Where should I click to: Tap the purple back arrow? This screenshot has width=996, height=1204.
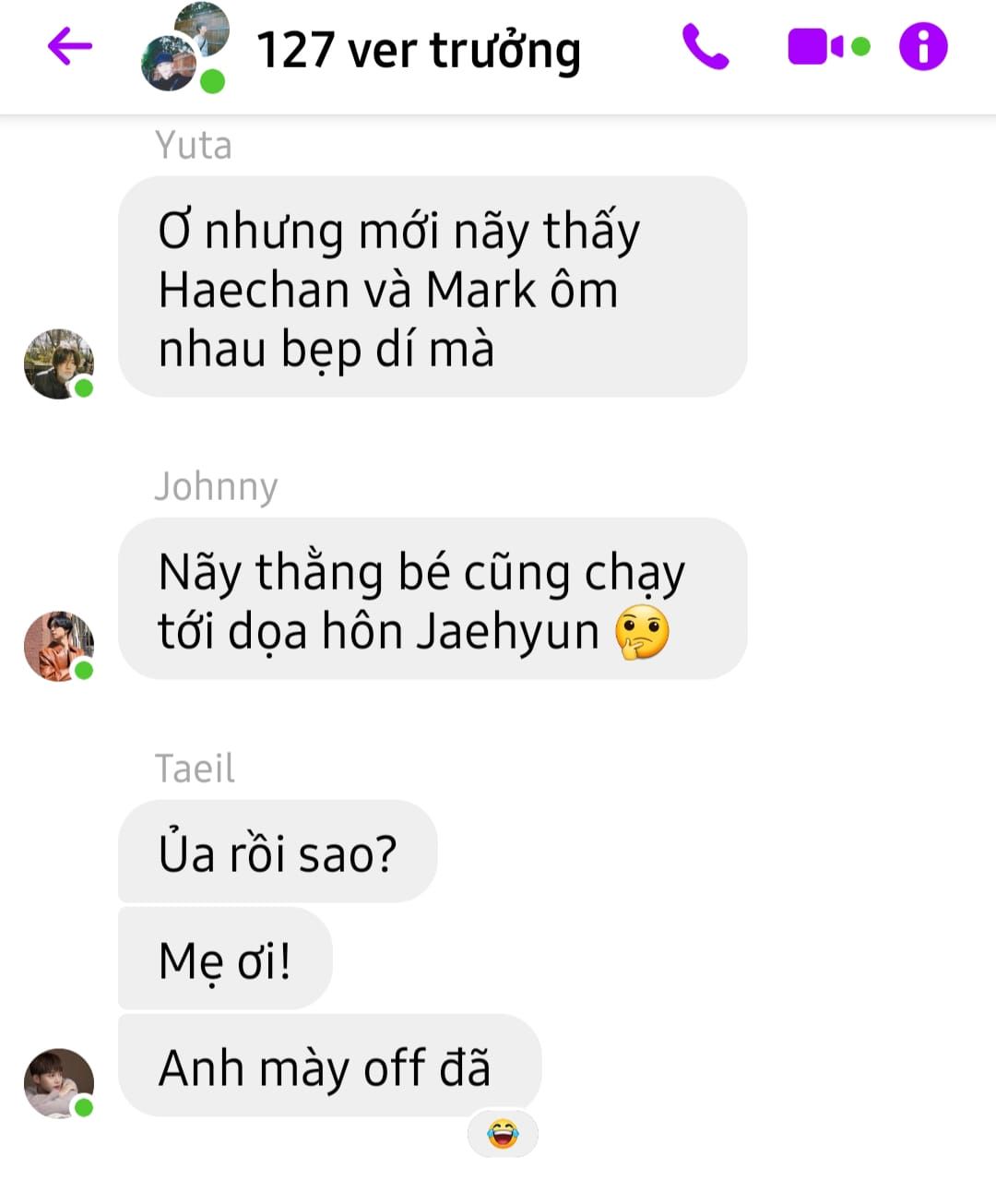point(70,46)
